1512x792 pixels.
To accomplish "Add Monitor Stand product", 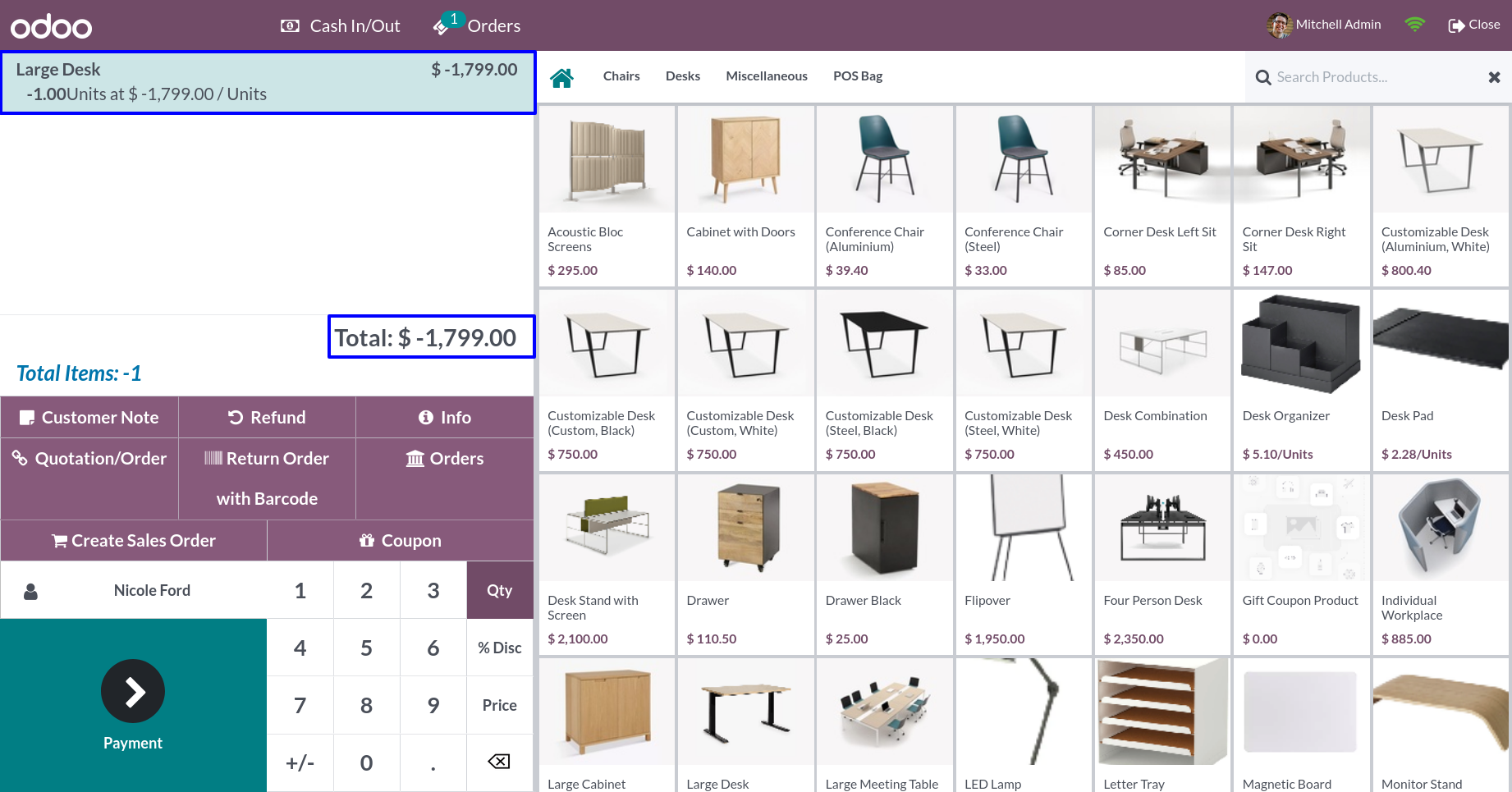I will pos(1441,726).
